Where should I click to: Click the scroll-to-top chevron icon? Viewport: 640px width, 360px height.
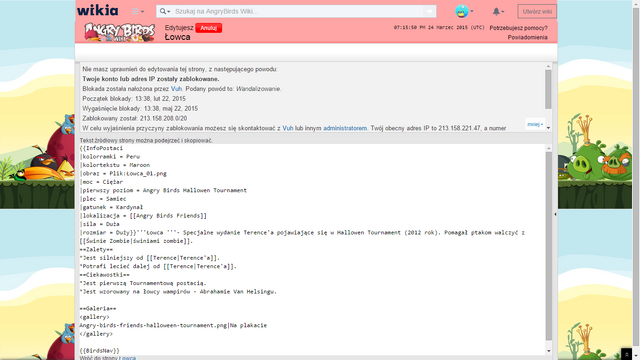tap(627, 354)
